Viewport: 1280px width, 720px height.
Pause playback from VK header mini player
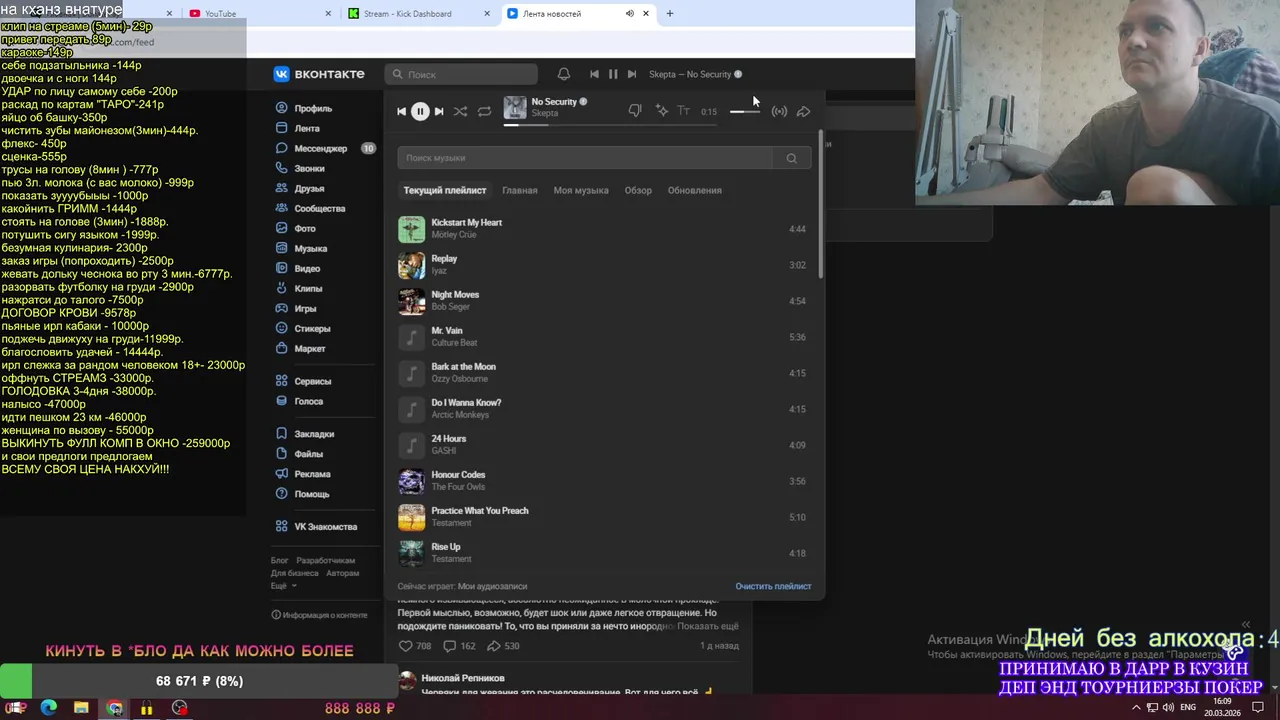[x=613, y=74]
